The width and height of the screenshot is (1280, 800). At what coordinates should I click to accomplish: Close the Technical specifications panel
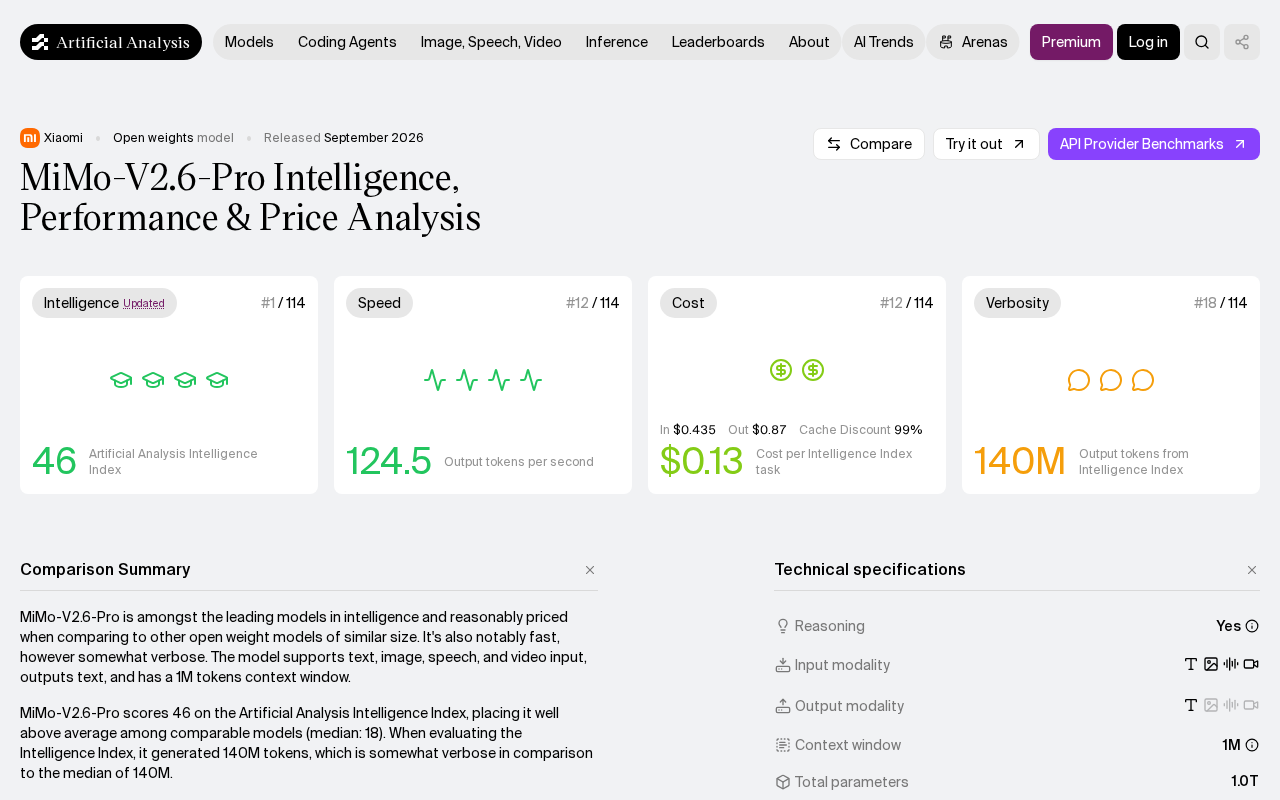[x=1252, y=570]
